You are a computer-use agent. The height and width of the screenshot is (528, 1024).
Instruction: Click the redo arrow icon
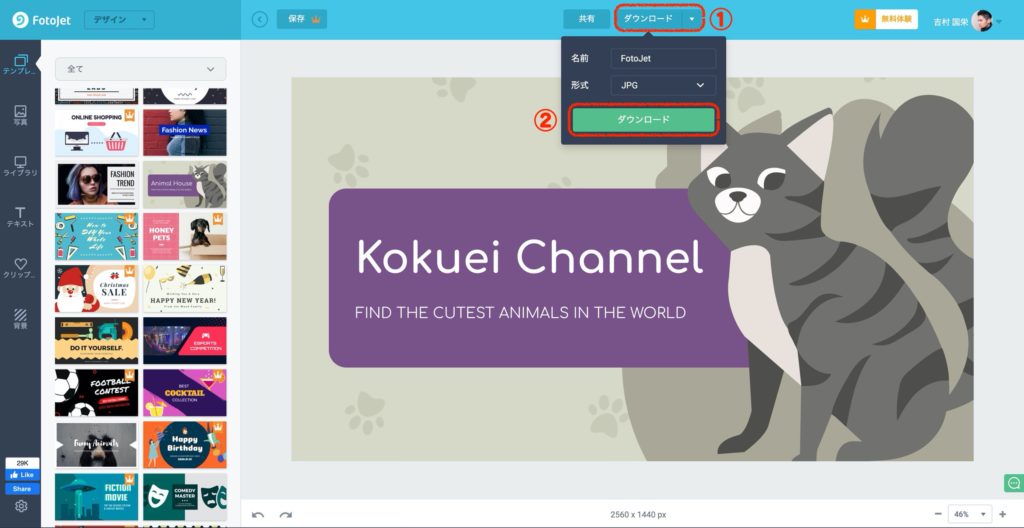point(286,514)
